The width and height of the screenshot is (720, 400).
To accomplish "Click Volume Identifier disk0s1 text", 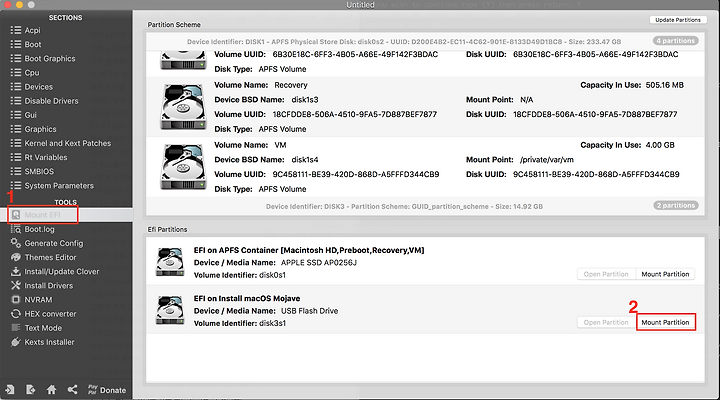I will point(240,275).
